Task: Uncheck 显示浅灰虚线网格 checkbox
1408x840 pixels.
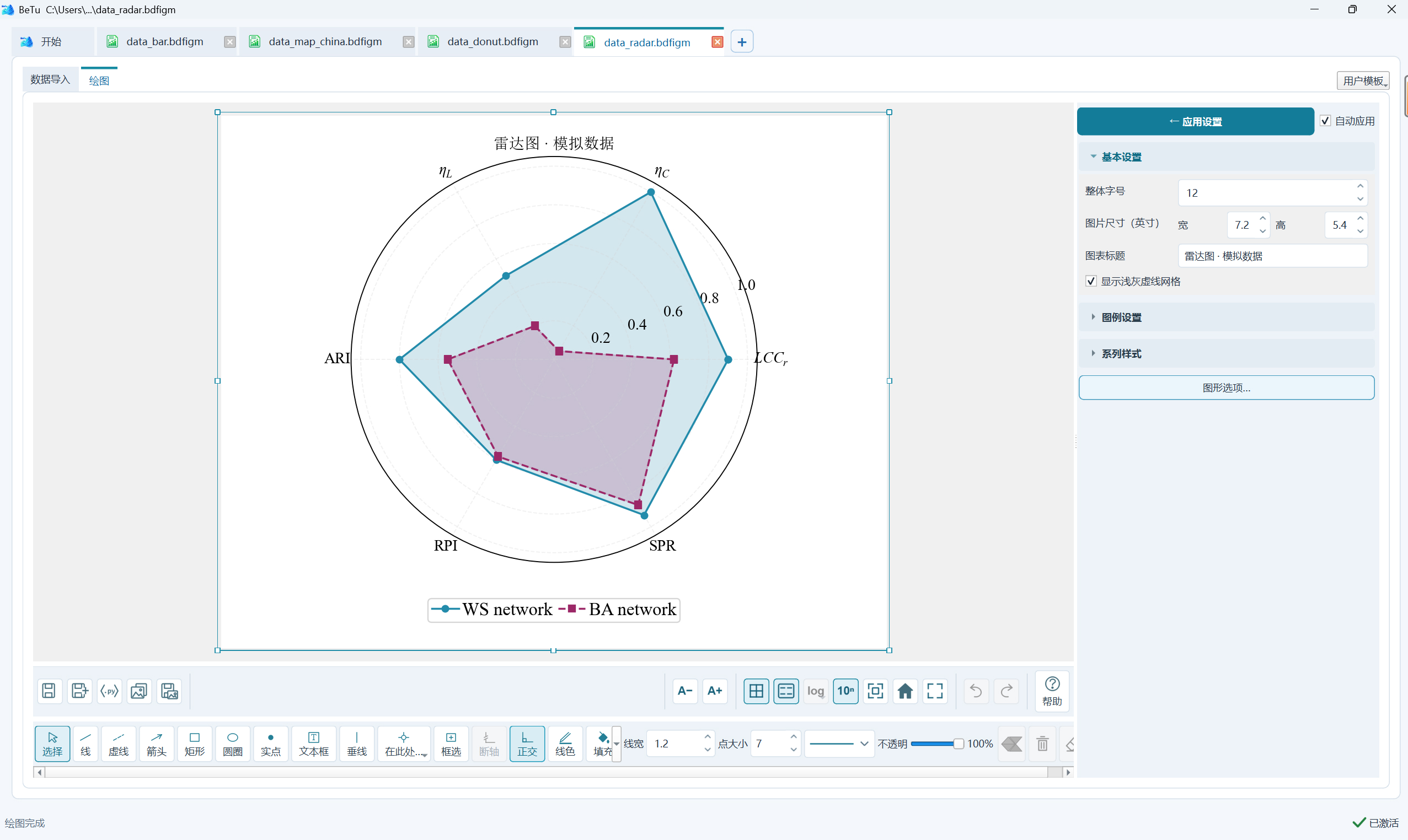Action: tap(1091, 281)
